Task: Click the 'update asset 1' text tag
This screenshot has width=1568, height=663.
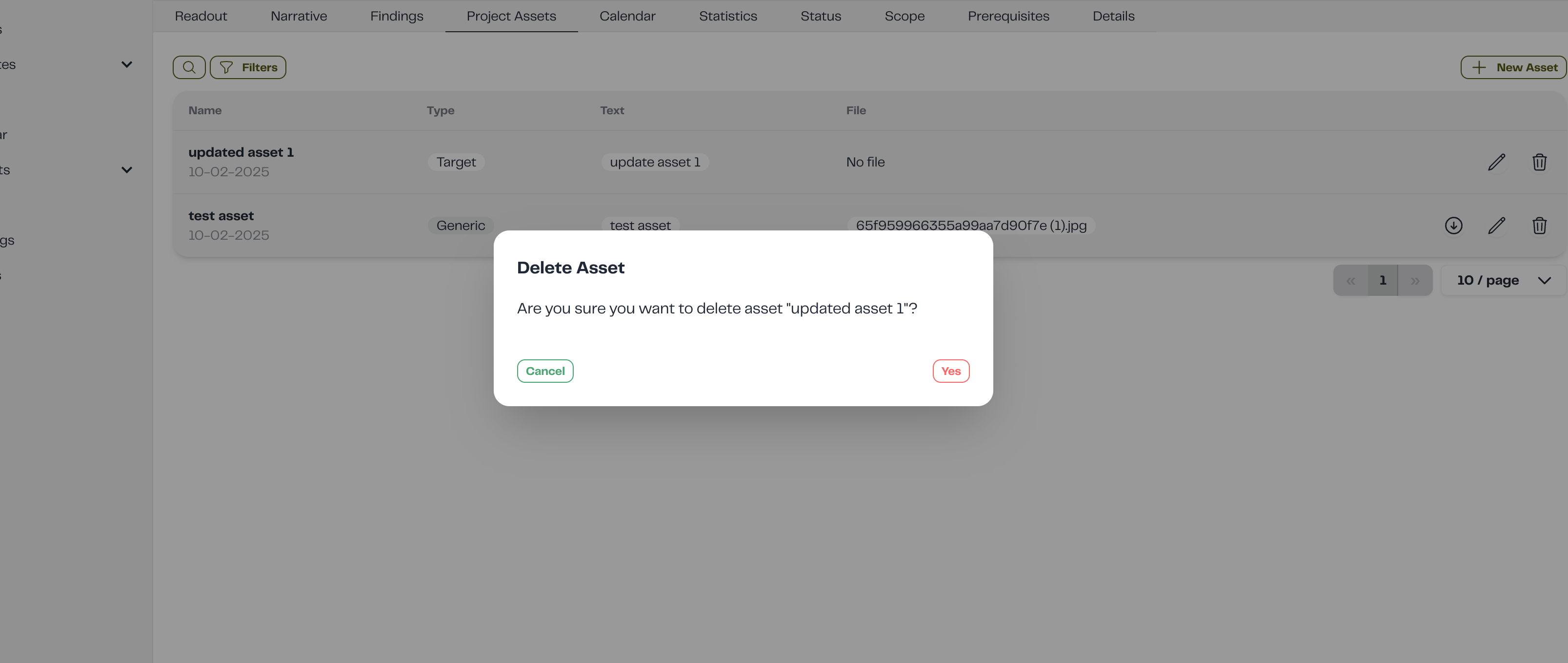Action: pyautogui.click(x=655, y=162)
